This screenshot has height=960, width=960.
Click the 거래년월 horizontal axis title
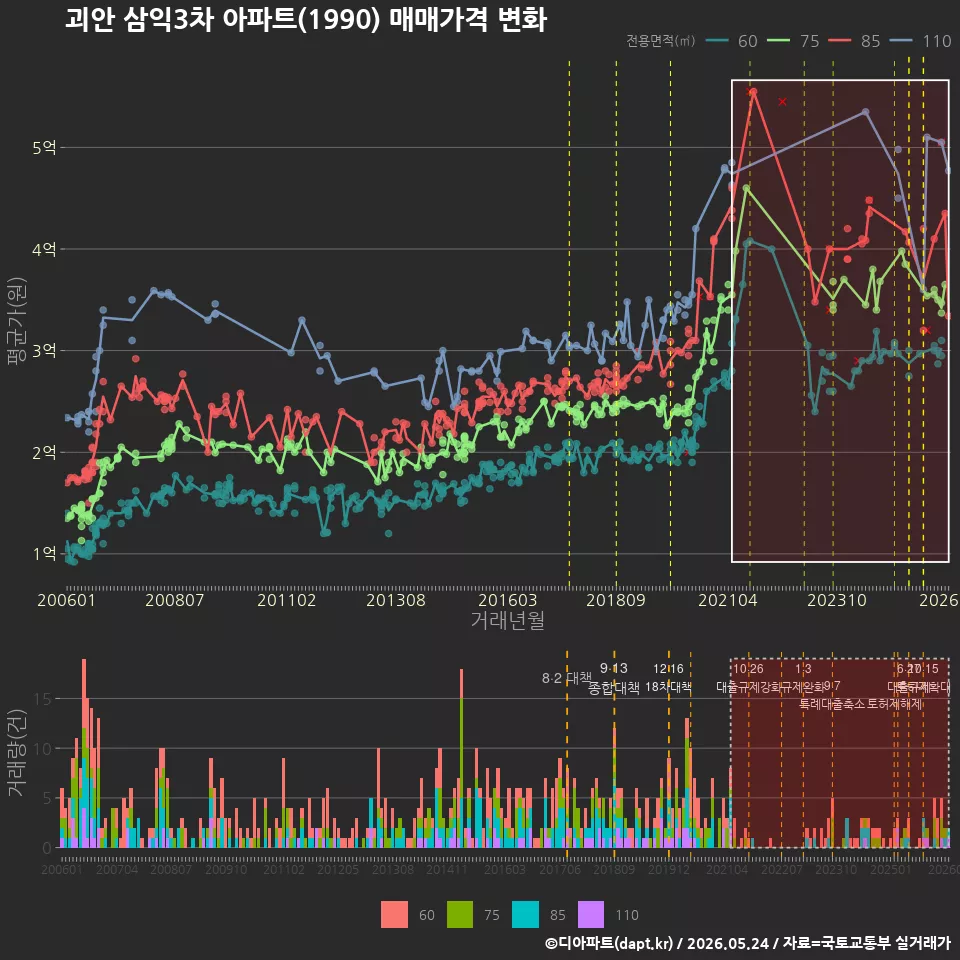pos(508,620)
